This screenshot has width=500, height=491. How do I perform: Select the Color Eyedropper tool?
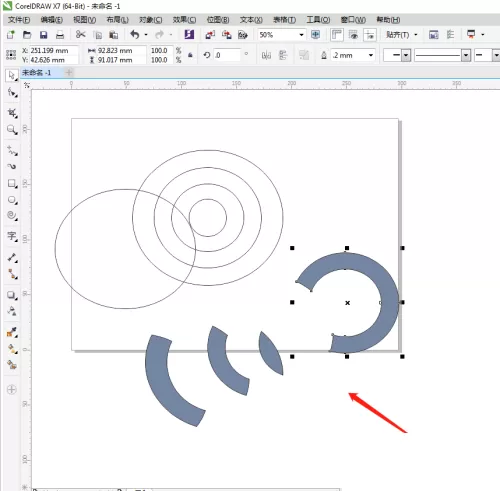(12, 332)
